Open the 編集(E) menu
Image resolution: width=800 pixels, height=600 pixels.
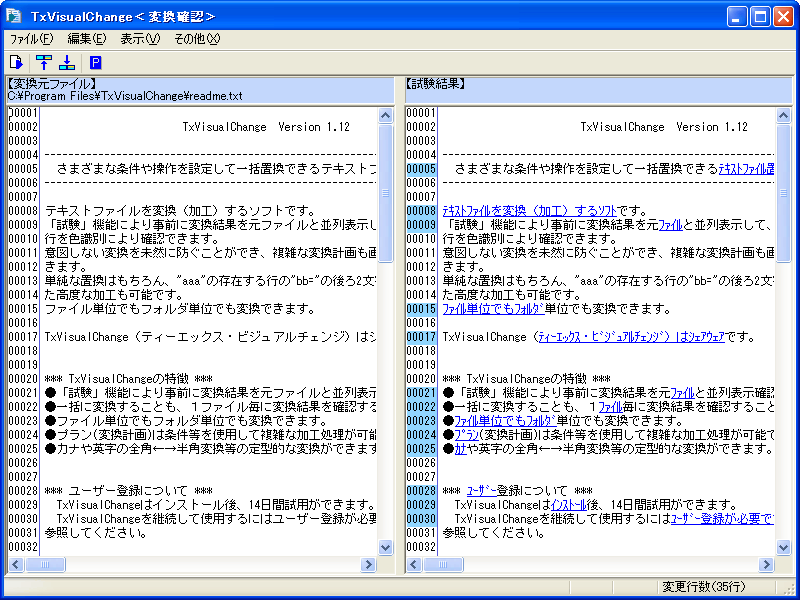pyautogui.click(x=87, y=39)
